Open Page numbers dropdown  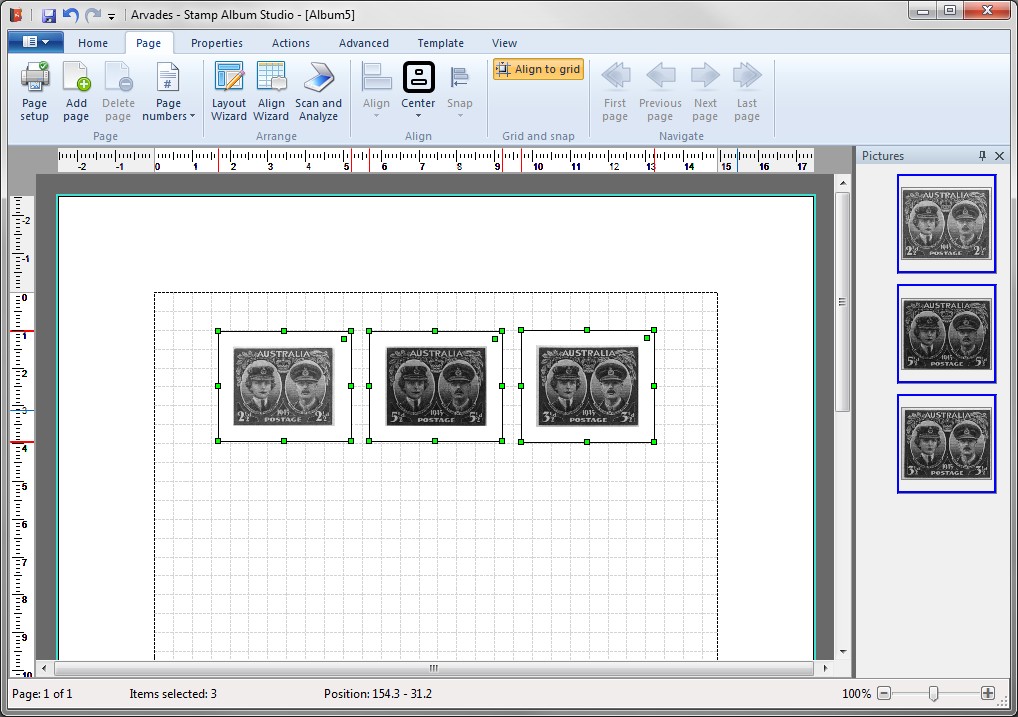168,92
